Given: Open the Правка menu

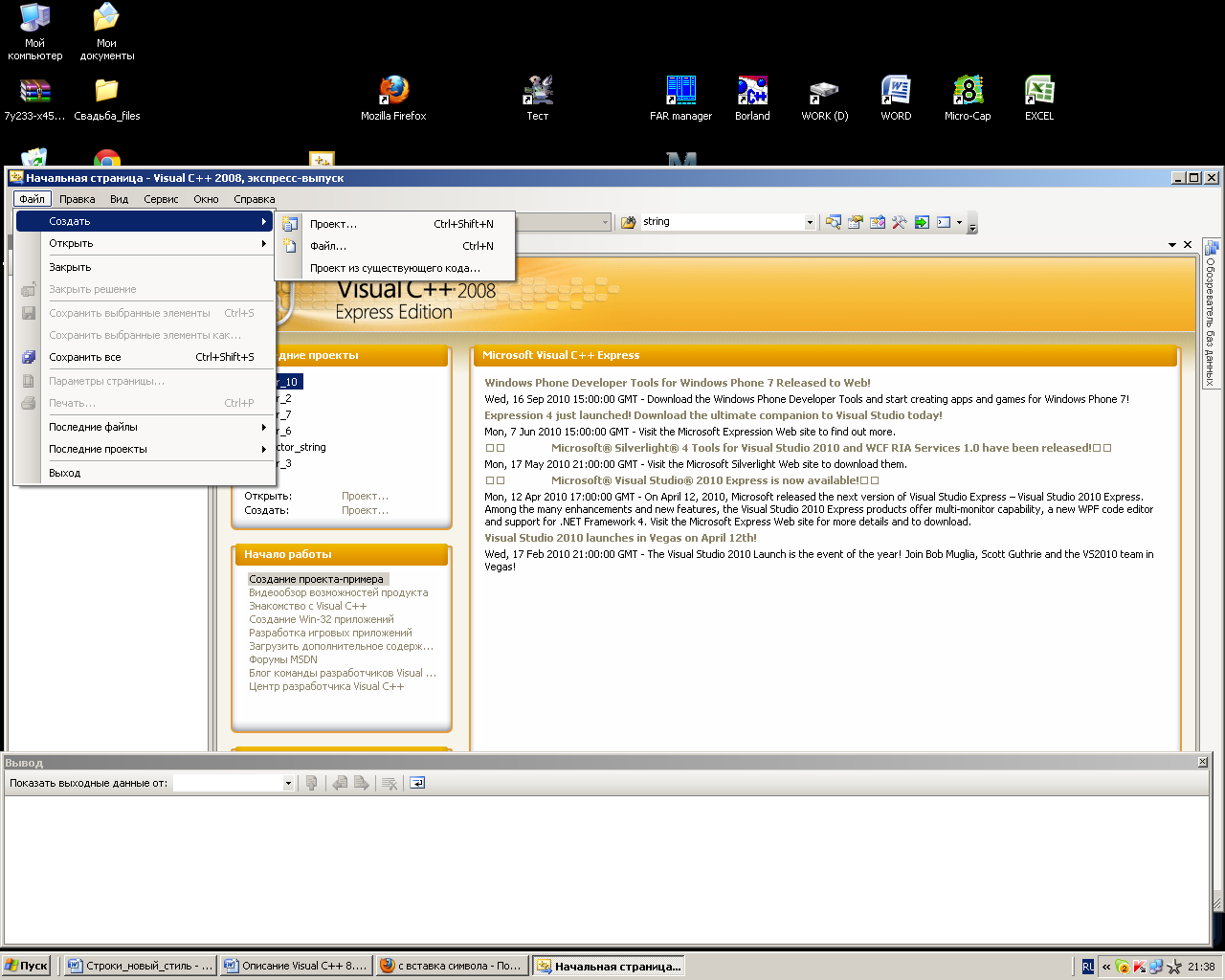Looking at the screenshot, I should 77,199.
